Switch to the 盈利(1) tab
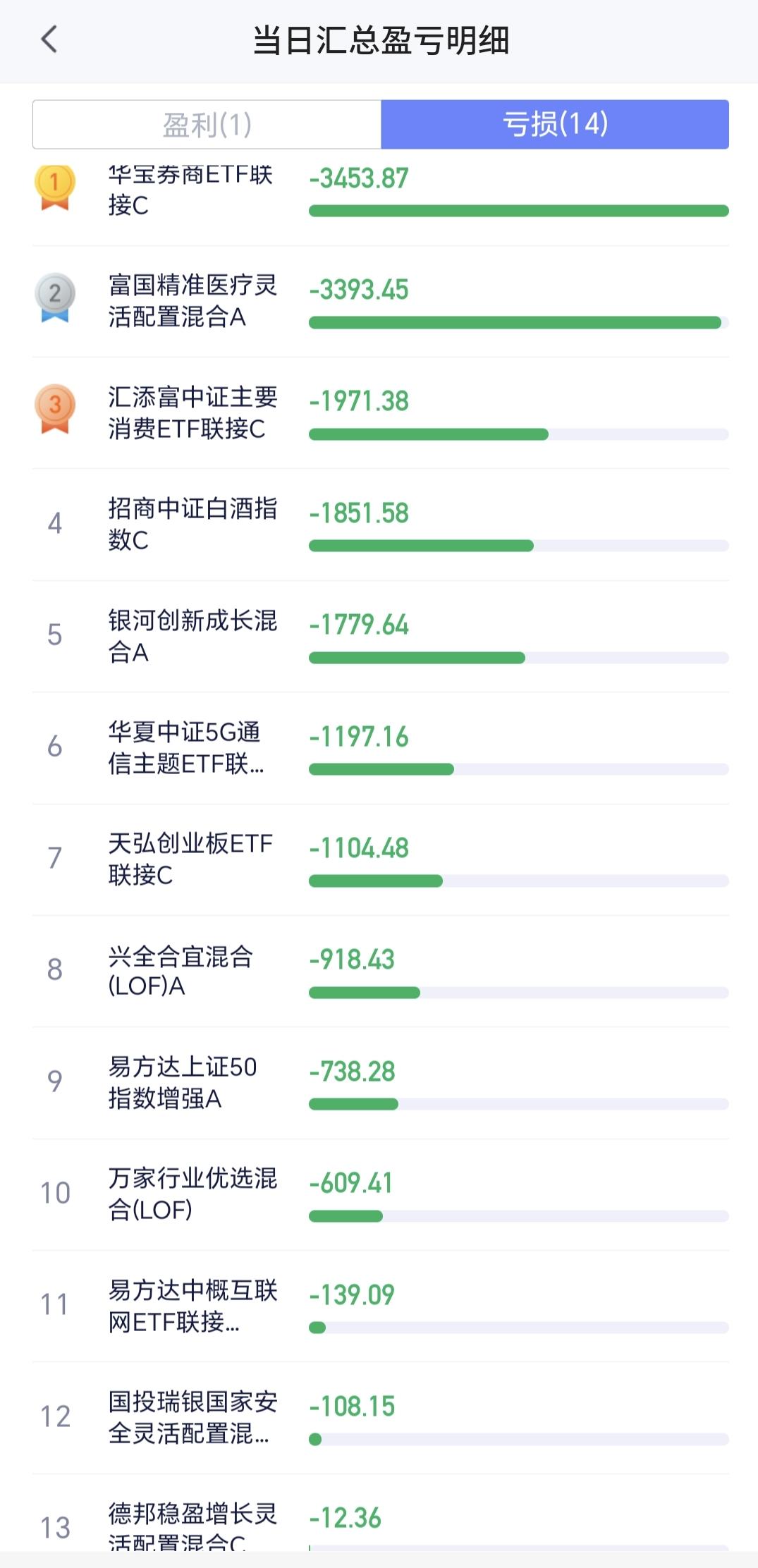The width and height of the screenshot is (758, 1568). pyautogui.click(x=207, y=125)
